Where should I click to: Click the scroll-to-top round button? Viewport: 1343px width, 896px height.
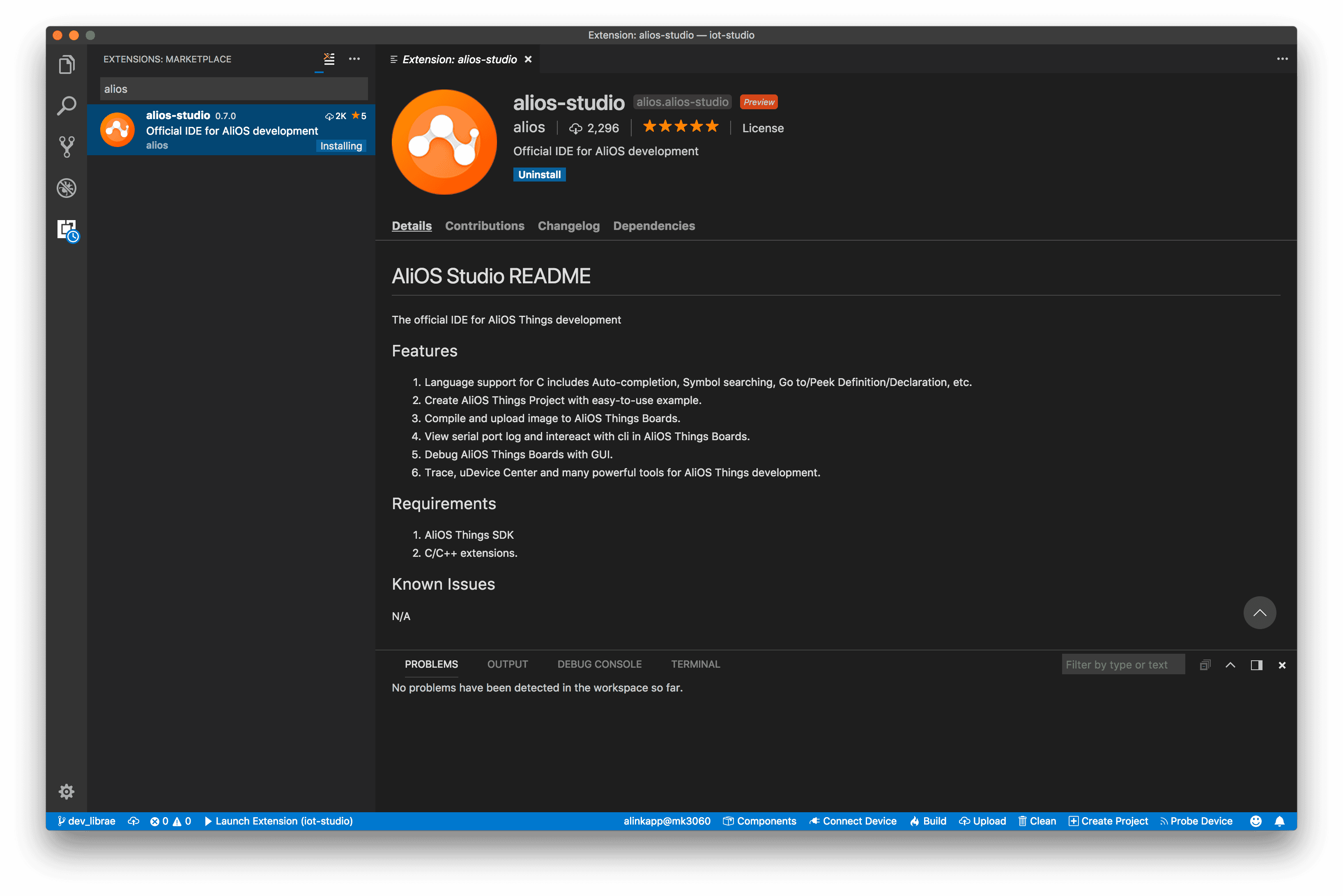coord(1260,613)
